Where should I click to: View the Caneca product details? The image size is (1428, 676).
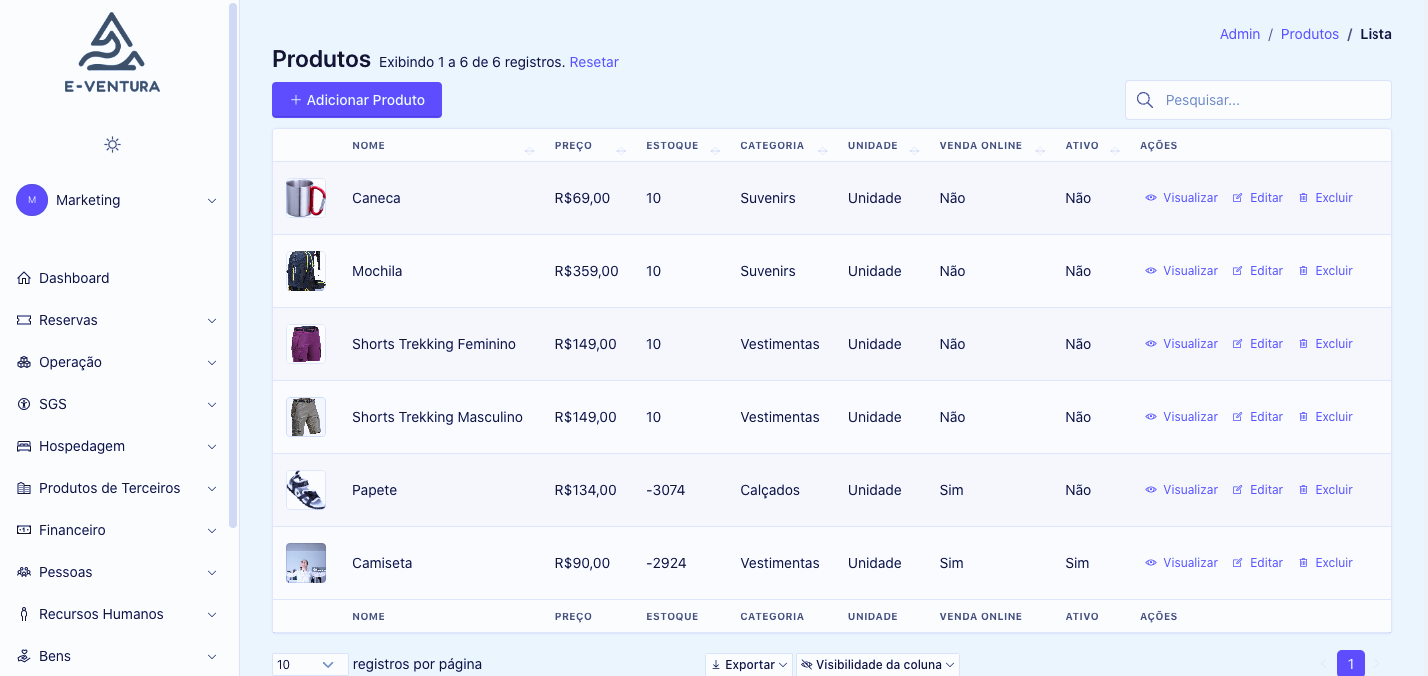1181,198
